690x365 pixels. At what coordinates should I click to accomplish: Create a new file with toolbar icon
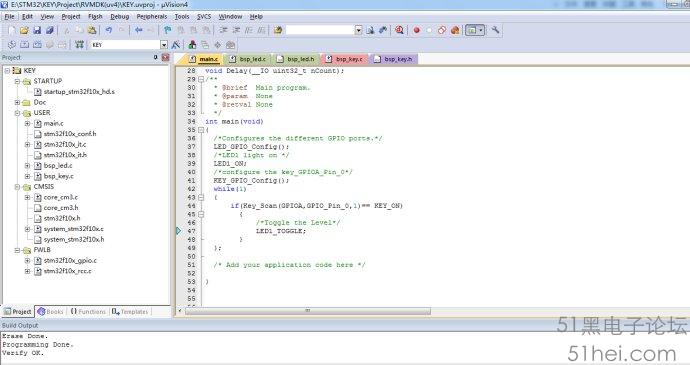tap(12, 30)
